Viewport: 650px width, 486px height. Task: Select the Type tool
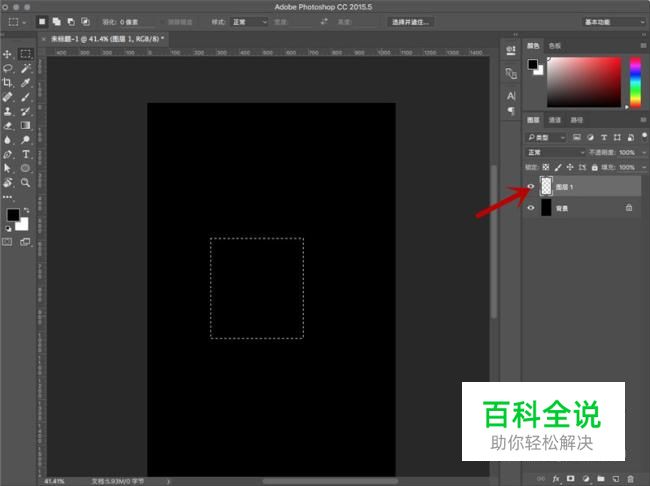pos(25,154)
